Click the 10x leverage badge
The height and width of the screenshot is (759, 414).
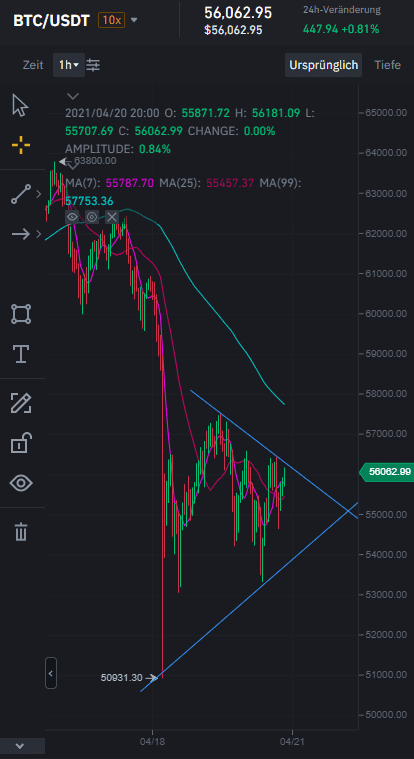click(111, 20)
